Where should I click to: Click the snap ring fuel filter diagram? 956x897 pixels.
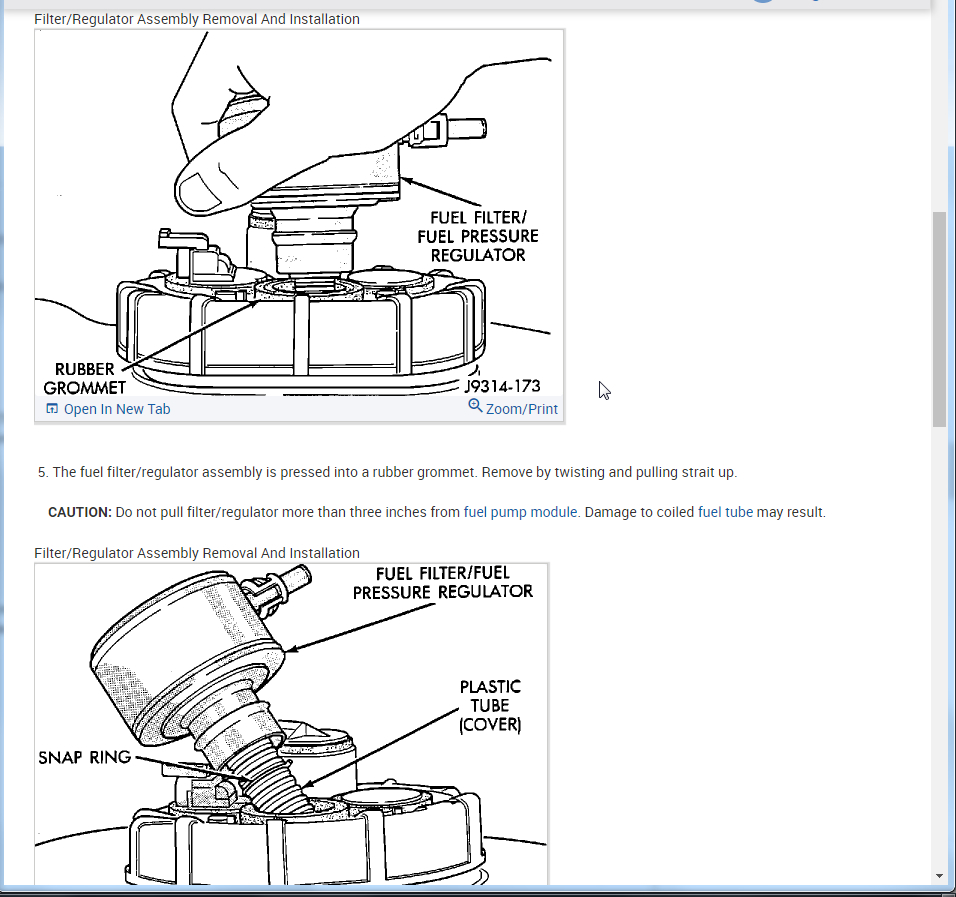coord(291,724)
